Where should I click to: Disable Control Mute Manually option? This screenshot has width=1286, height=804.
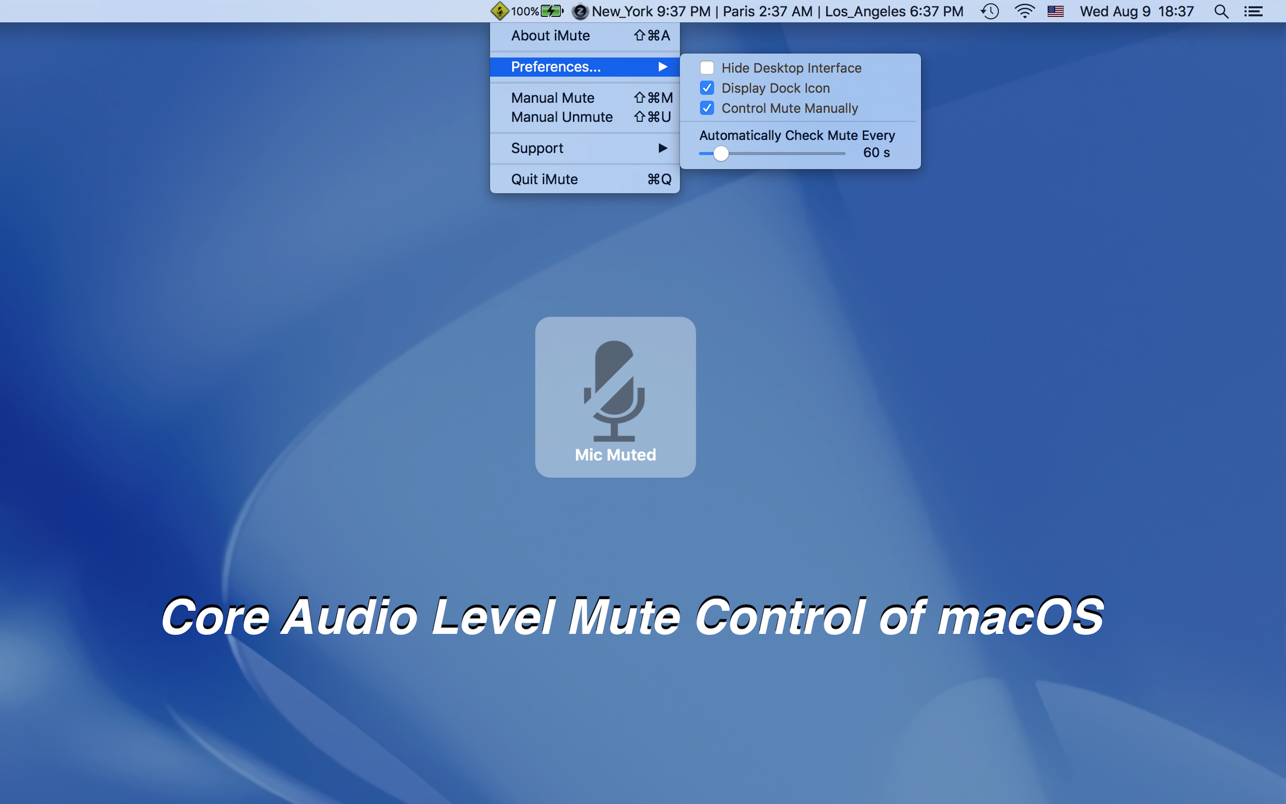coord(707,108)
